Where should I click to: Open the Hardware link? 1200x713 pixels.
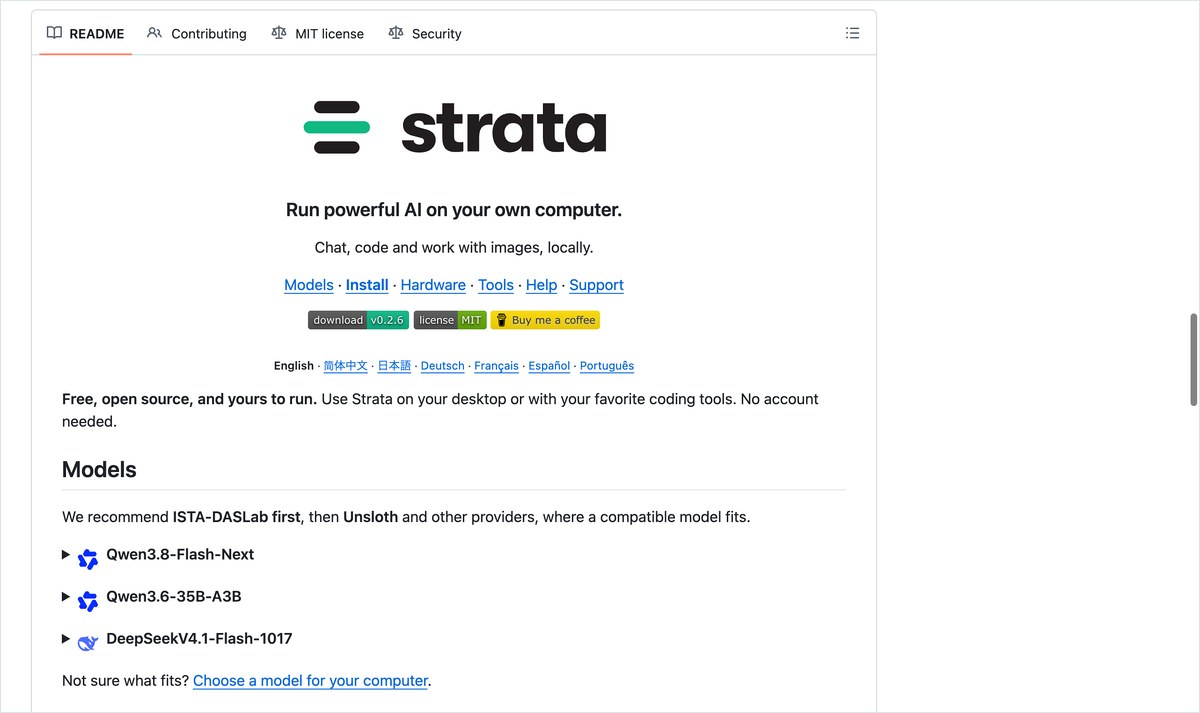click(x=433, y=285)
